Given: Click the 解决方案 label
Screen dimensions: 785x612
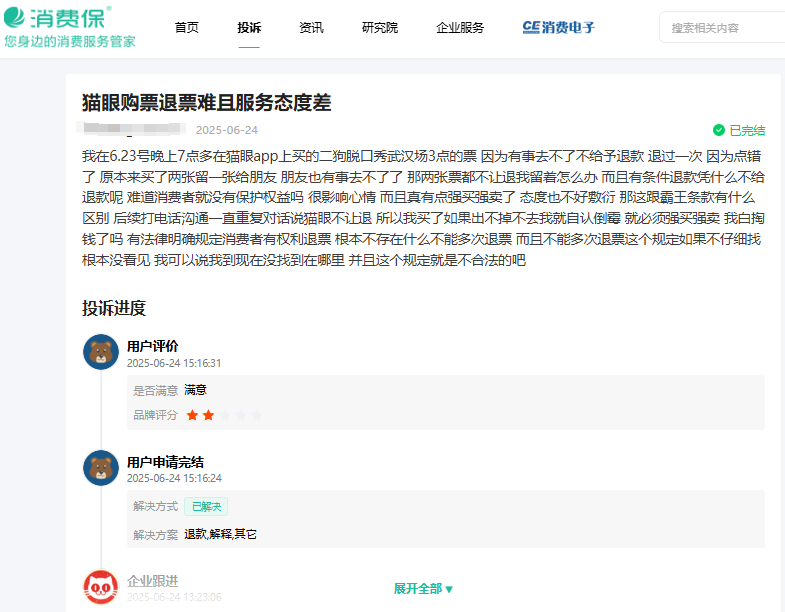Looking at the screenshot, I should (155, 535).
